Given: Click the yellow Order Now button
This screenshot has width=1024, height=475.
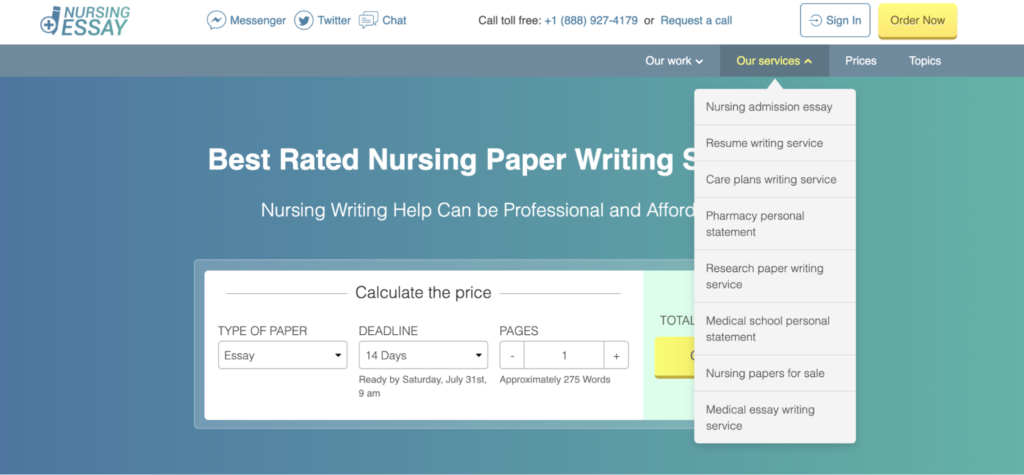Looking at the screenshot, I should click(918, 20).
